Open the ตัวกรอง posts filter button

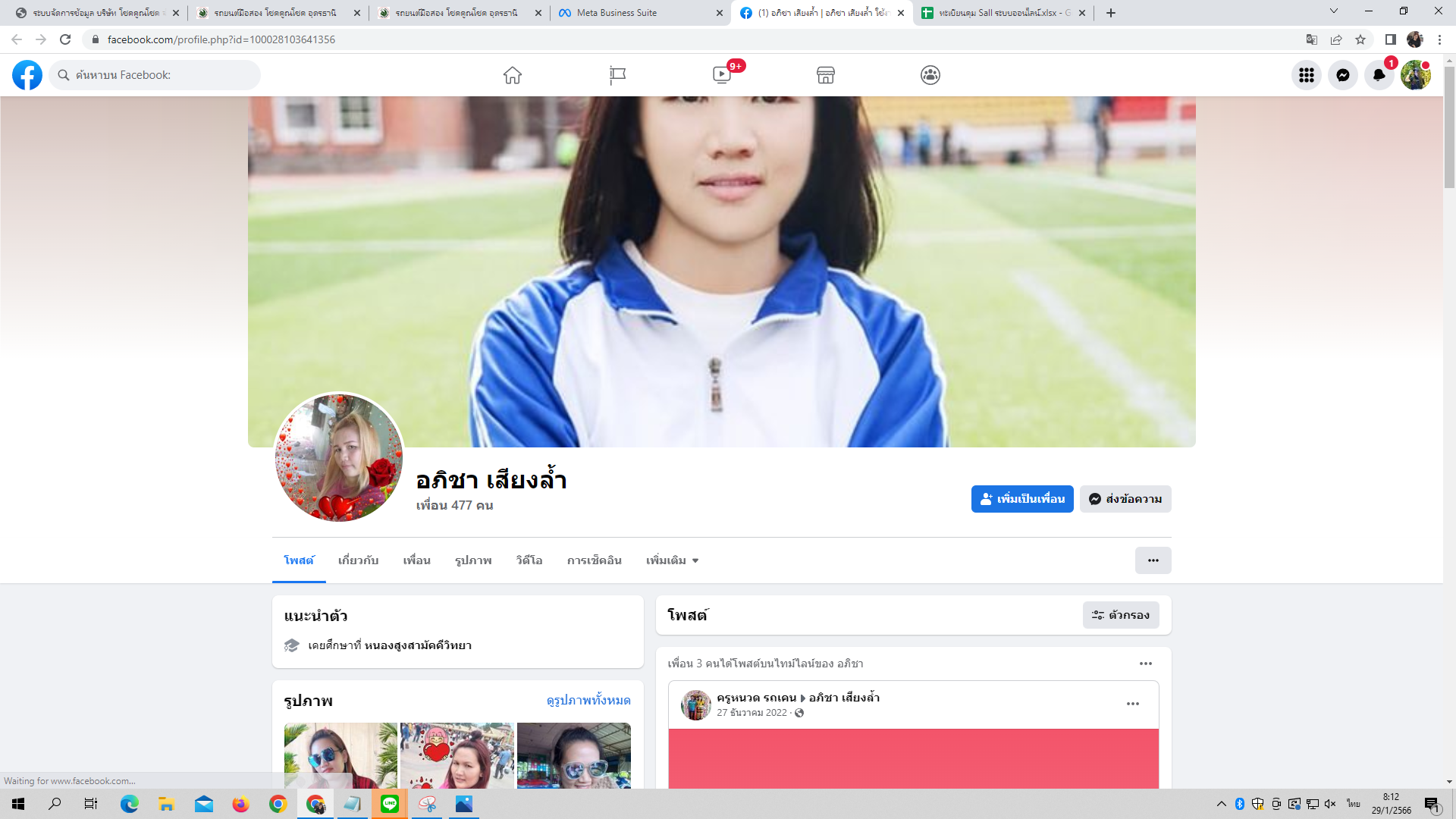point(1121,615)
